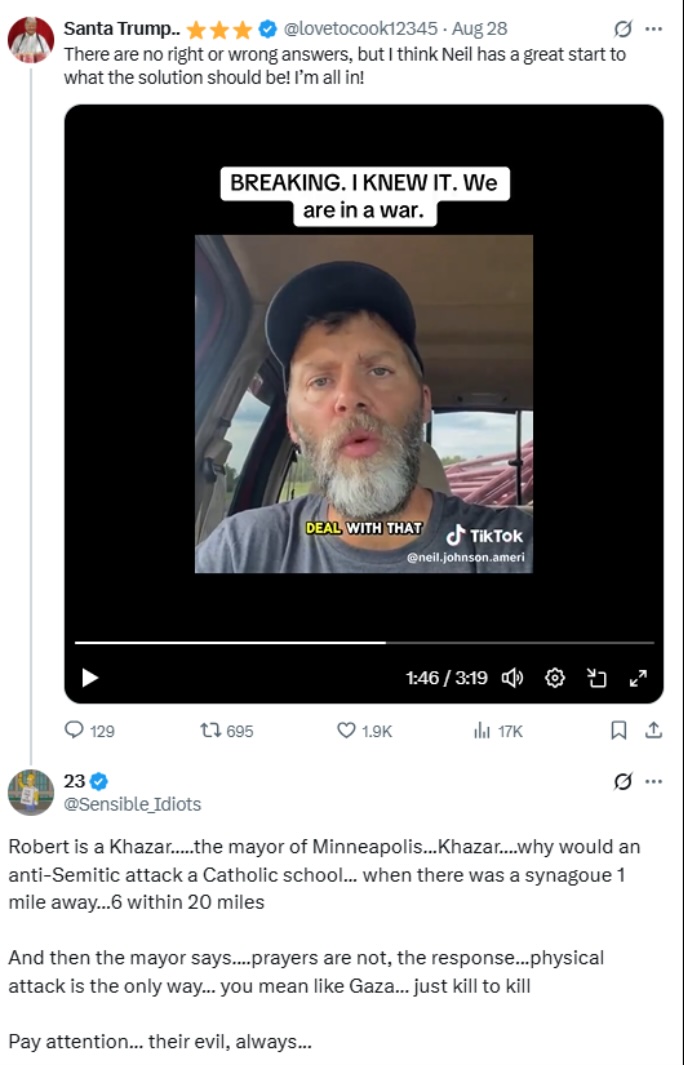
Task: Like the post with 1.9K likes
Action: 347,731
